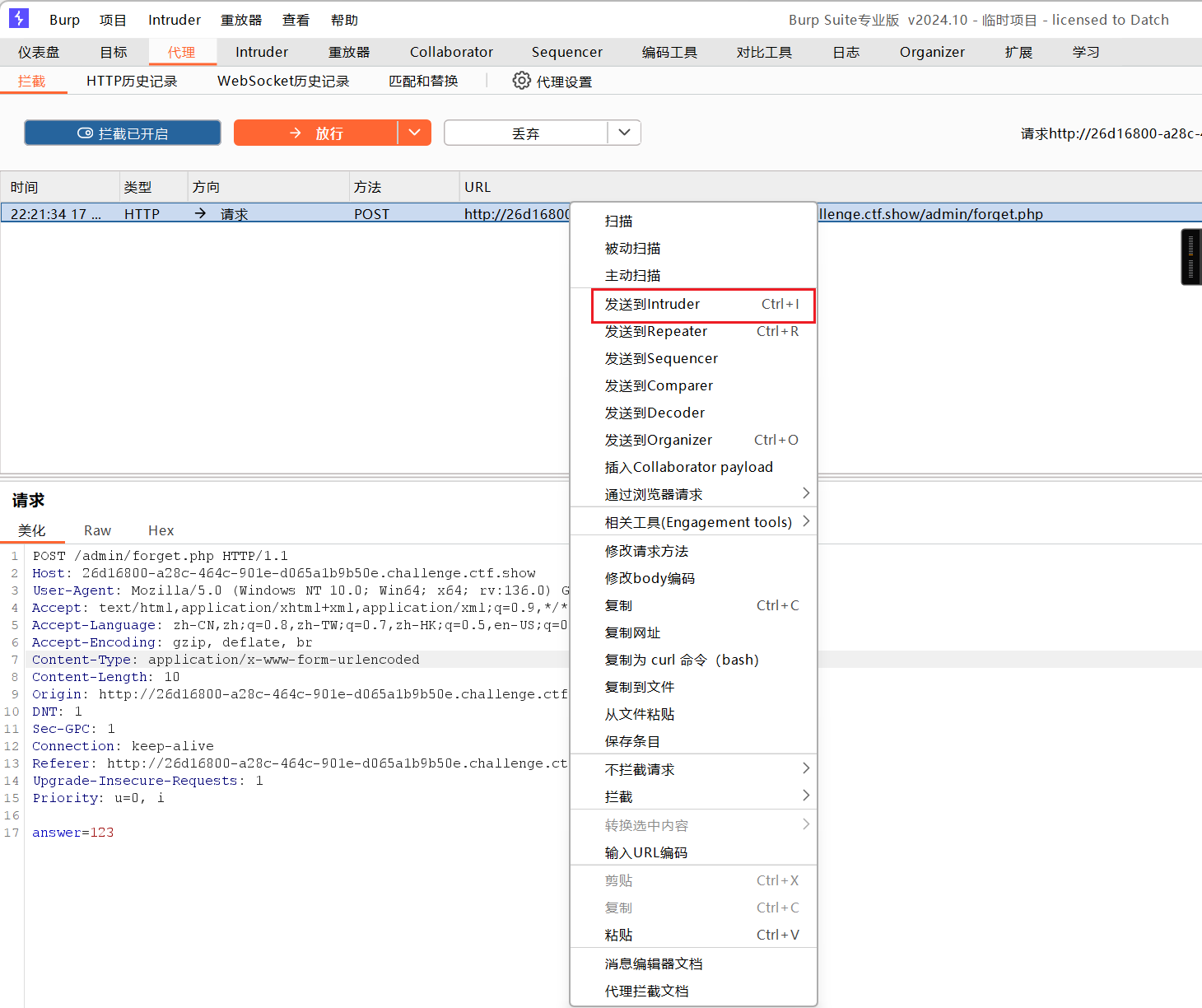Click the orange forward (放行) button
Image resolution: width=1202 pixels, height=1008 pixels.
click(315, 133)
